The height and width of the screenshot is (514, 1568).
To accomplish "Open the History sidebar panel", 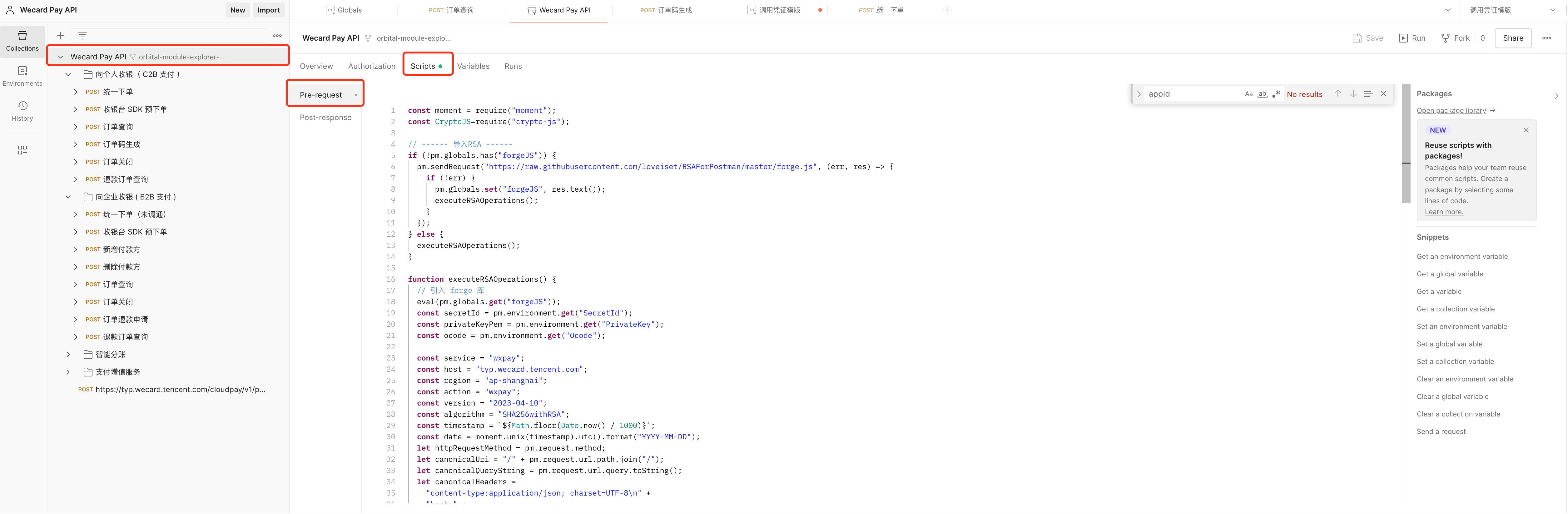I will [x=22, y=111].
